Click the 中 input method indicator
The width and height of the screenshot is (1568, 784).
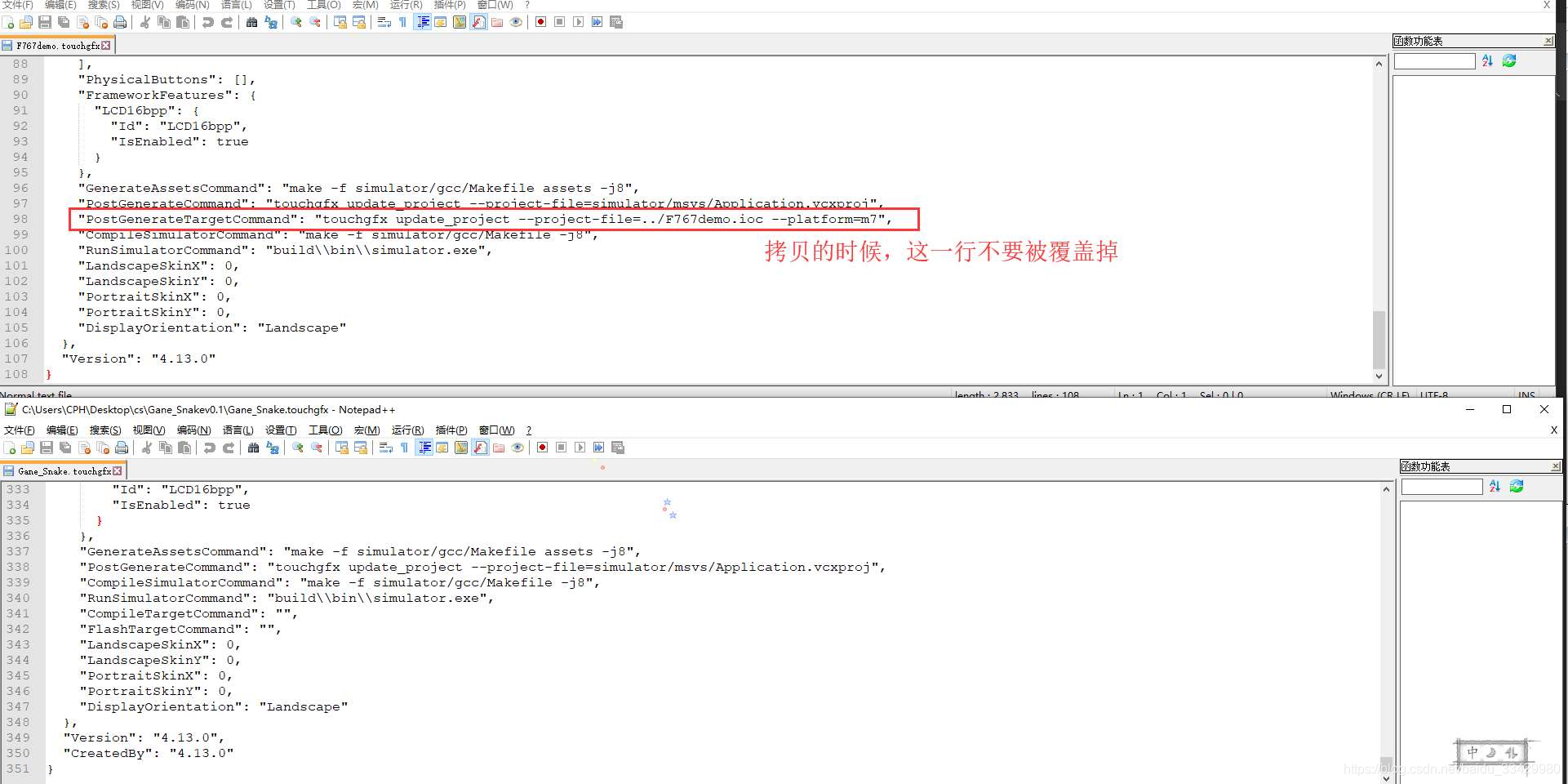(x=1472, y=752)
